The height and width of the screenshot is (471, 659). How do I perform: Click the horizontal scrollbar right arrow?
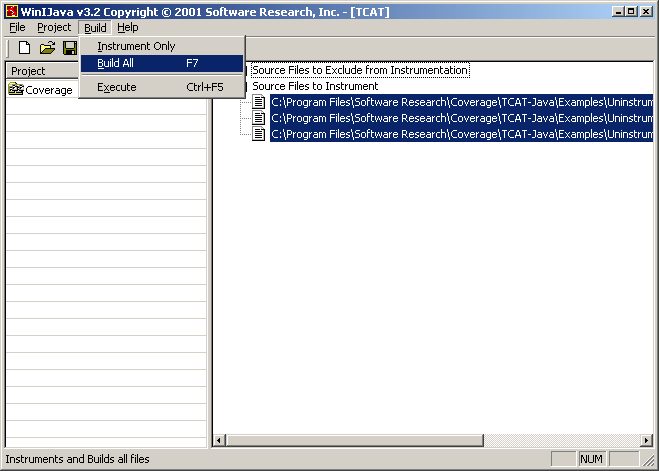click(647, 440)
